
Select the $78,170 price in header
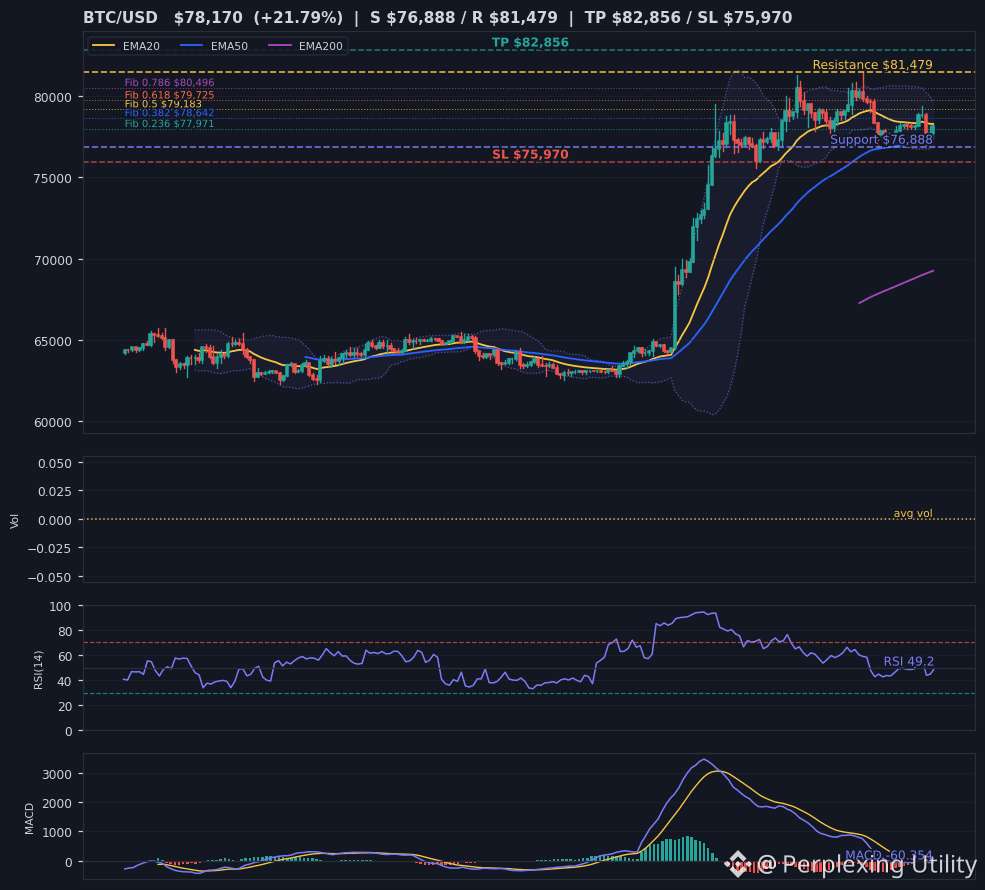(208, 18)
